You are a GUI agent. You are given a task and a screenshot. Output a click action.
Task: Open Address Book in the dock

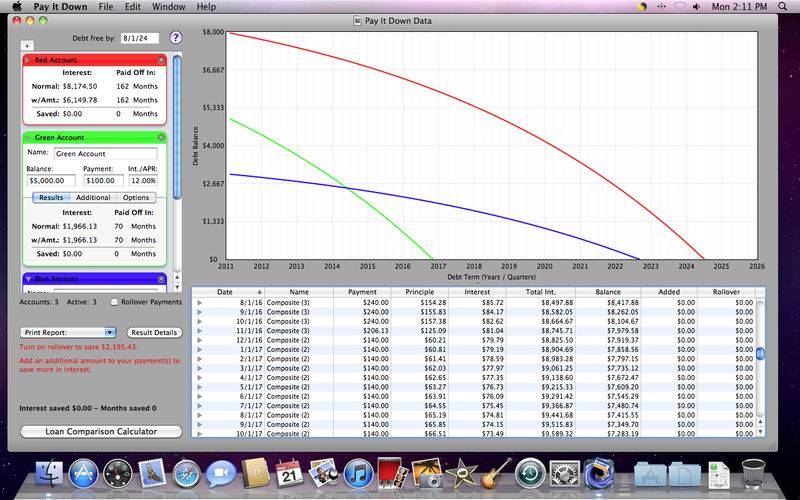pyautogui.click(x=255, y=473)
